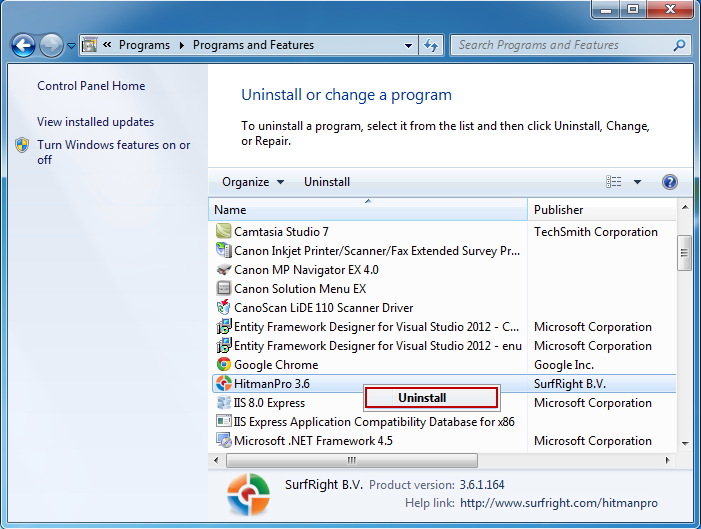Go back with the Back arrow button
Screen dimensions: 701x529
tap(23, 45)
